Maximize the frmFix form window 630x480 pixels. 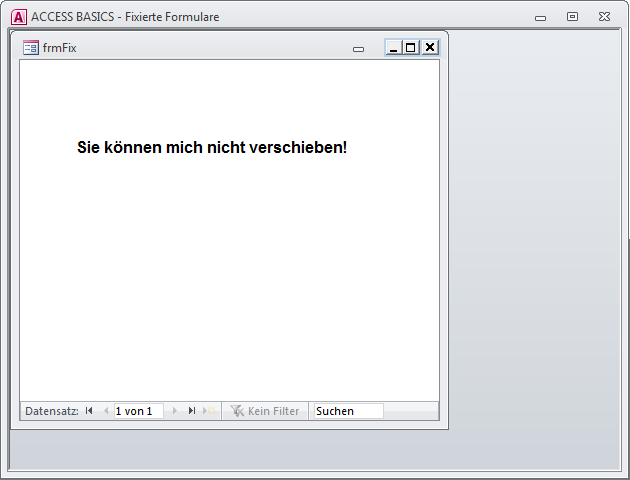click(411, 47)
